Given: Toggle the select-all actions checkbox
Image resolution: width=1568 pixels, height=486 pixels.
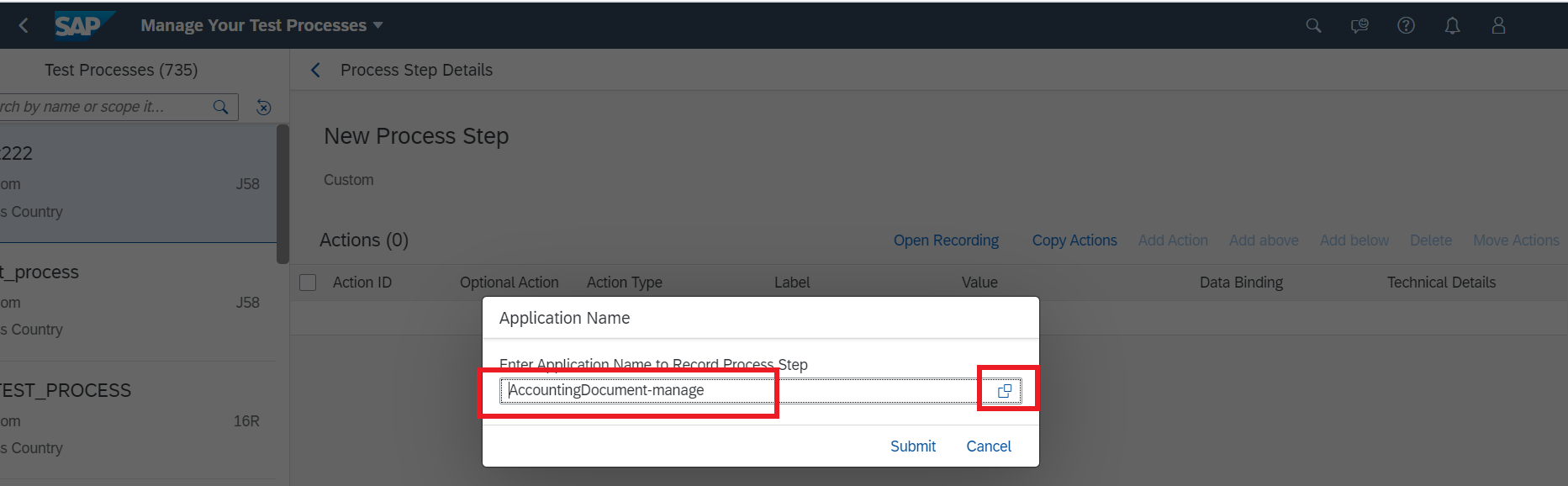Looking at the screenshot, I should 308,283.
